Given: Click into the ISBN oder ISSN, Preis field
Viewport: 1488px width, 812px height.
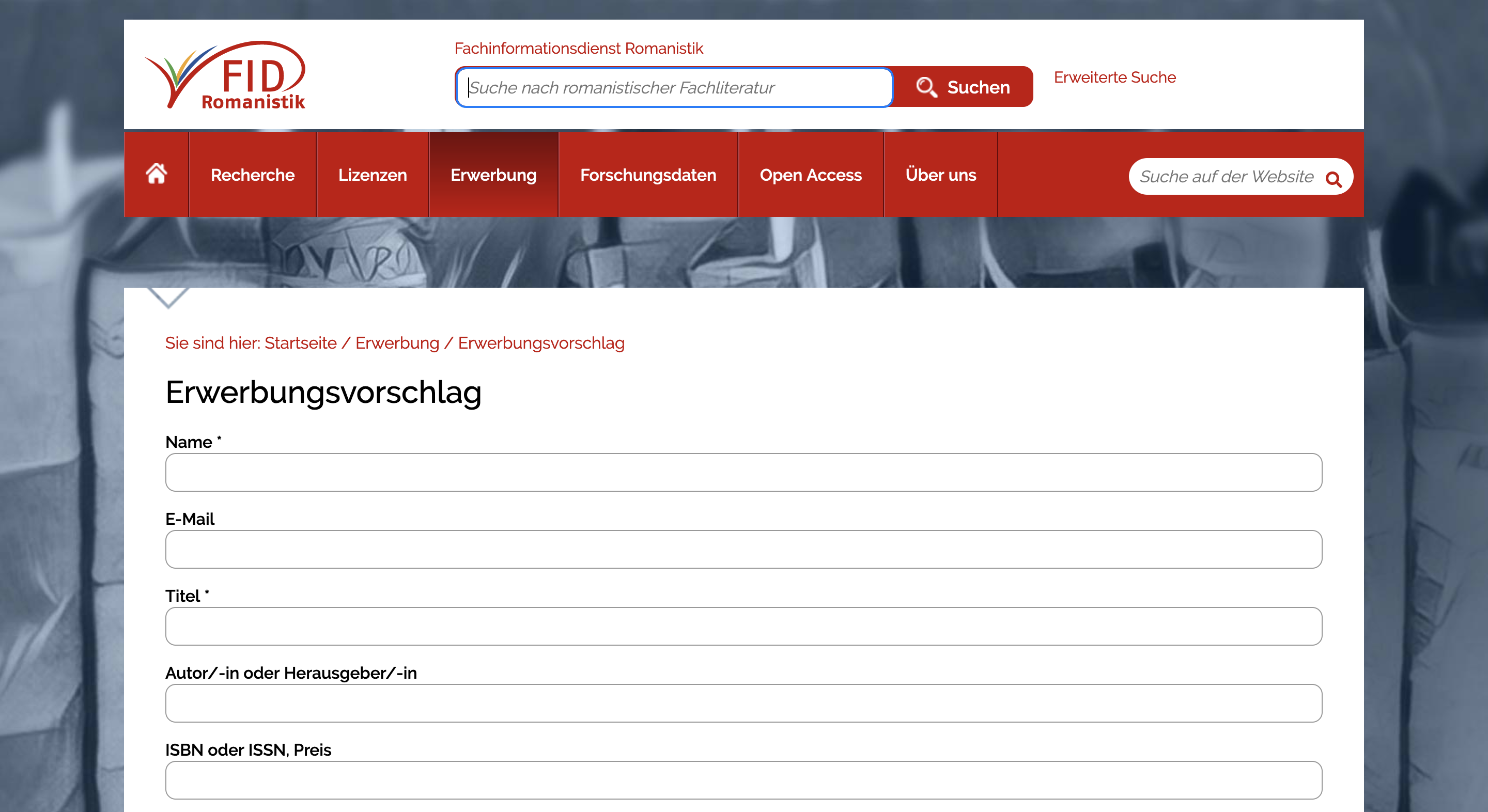Looking at the screenshot, I should 743,780.
